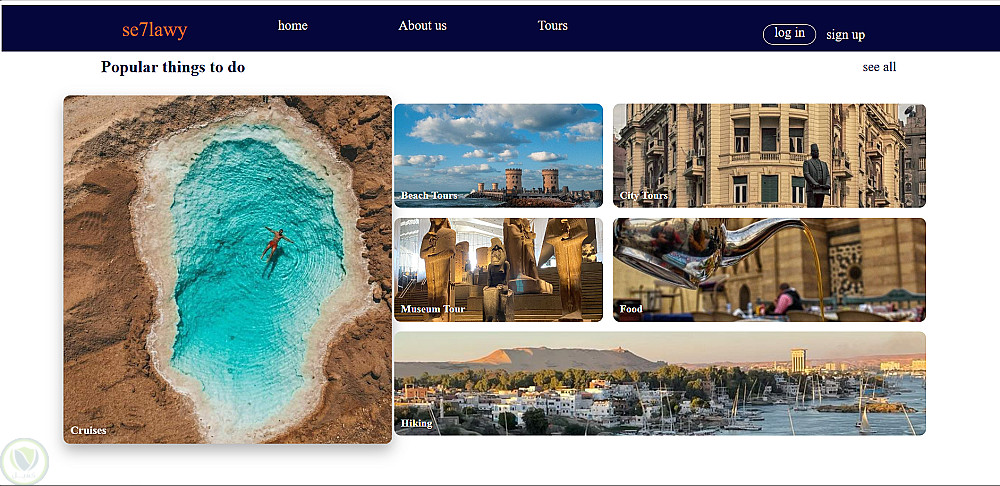Screen dimensions: 1000x486
Task: Open the Hiking river panorama card
Action: tap(659, 383)
